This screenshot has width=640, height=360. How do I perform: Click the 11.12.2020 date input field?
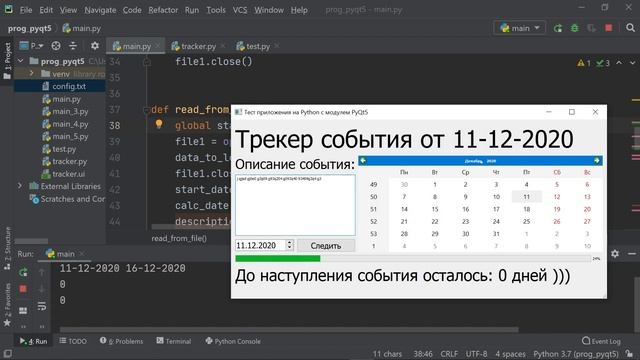coord(260,245)
